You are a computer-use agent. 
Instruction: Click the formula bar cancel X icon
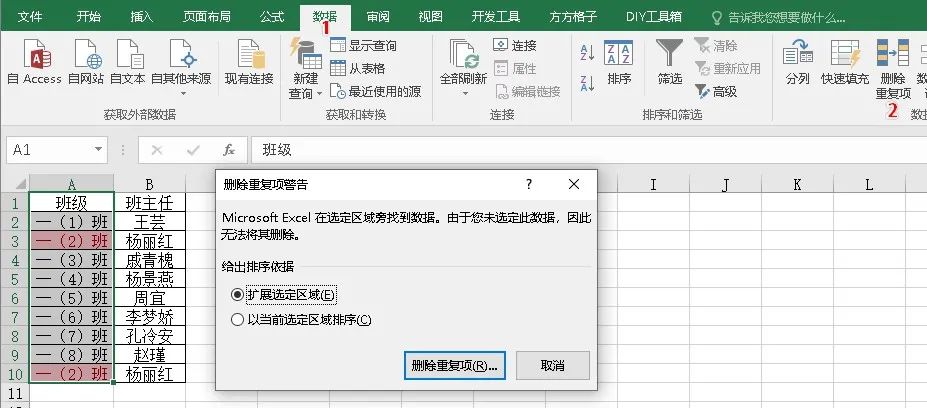157,150
